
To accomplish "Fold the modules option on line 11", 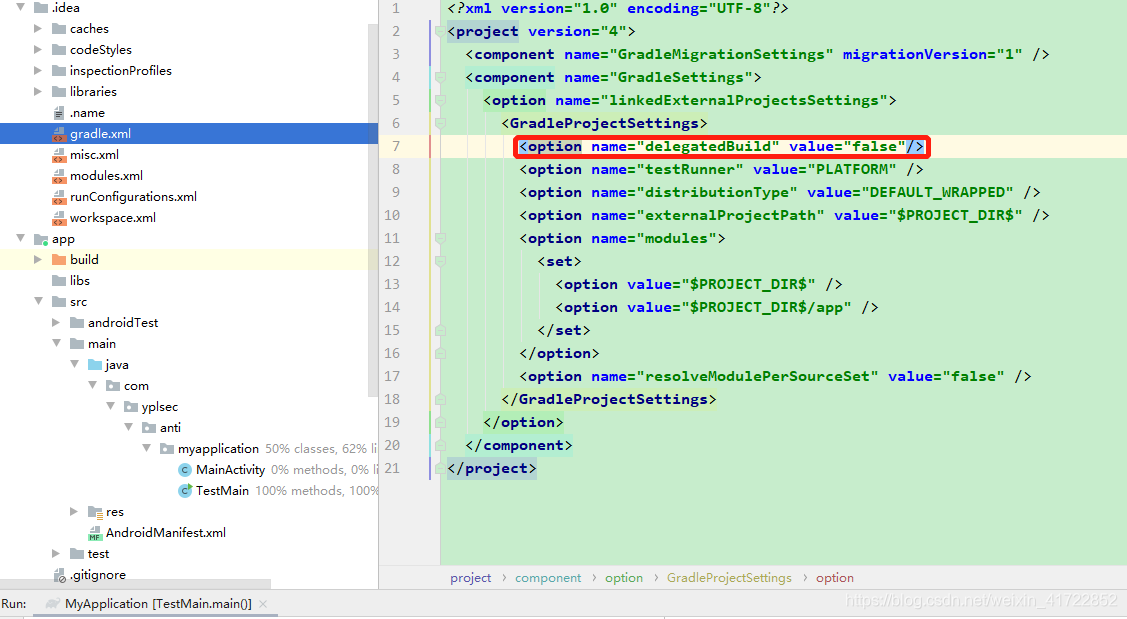I will click(x=441, y=238).
